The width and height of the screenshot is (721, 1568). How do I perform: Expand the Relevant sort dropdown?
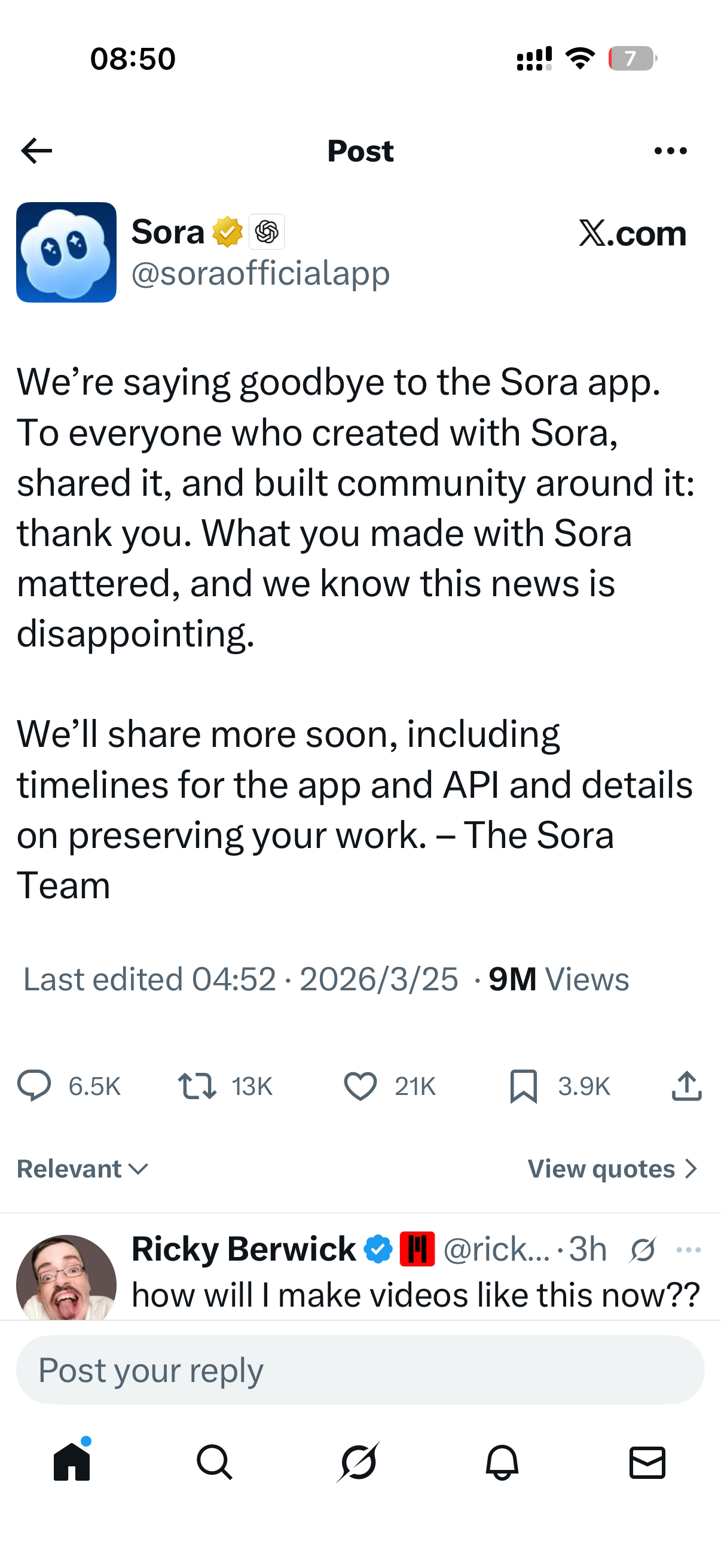[83, 1169]
